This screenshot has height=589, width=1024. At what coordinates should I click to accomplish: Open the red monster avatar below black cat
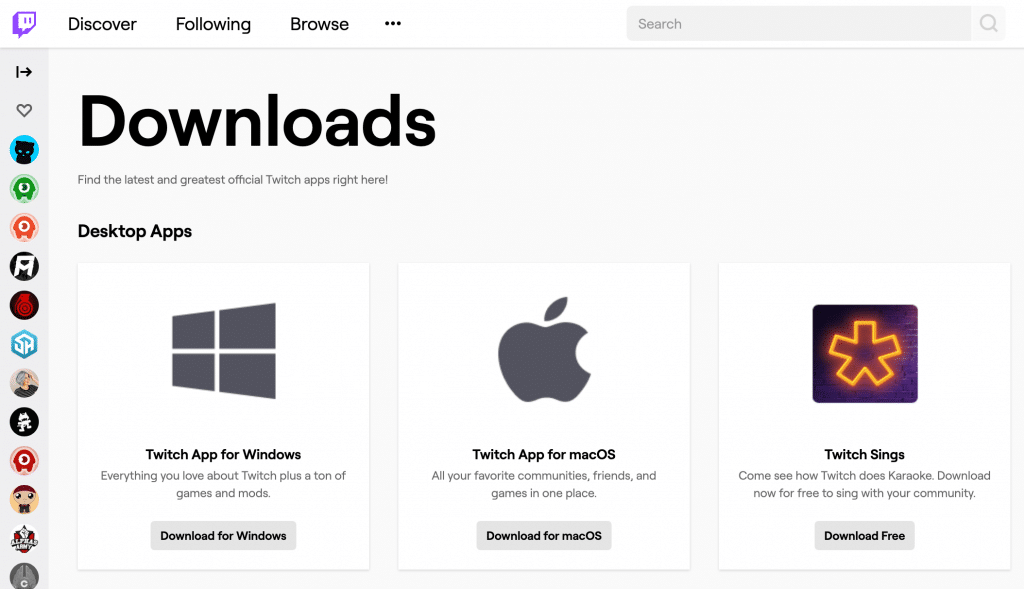pyautogui.click(x=24, y=461)
